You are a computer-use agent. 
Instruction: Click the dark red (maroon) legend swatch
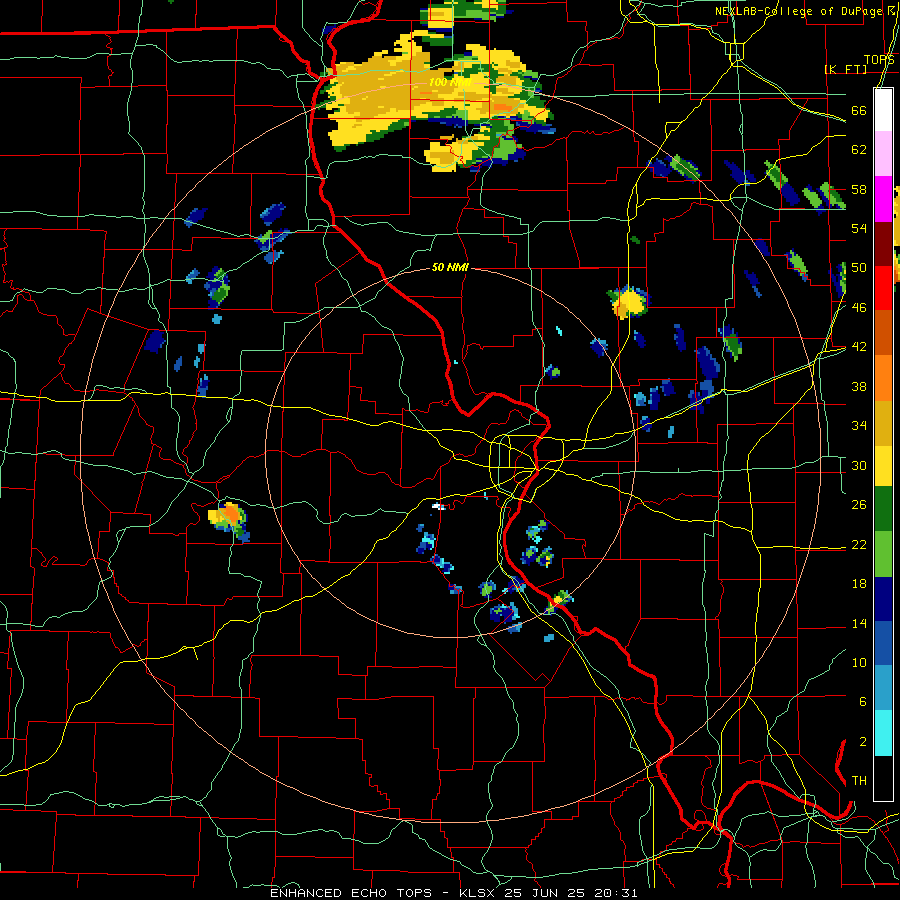click(883, 244)
